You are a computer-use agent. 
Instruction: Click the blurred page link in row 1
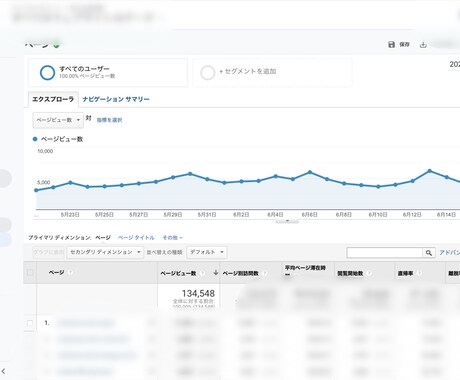point(86,323)
